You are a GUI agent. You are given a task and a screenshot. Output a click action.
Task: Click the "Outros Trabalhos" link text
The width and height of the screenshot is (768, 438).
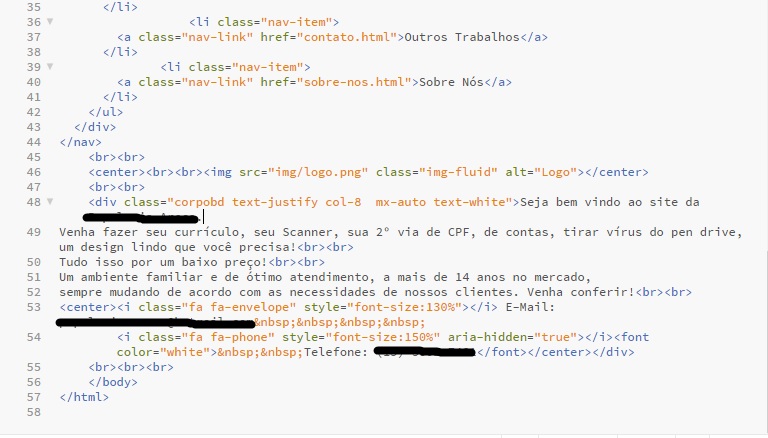tap(461, 37)
